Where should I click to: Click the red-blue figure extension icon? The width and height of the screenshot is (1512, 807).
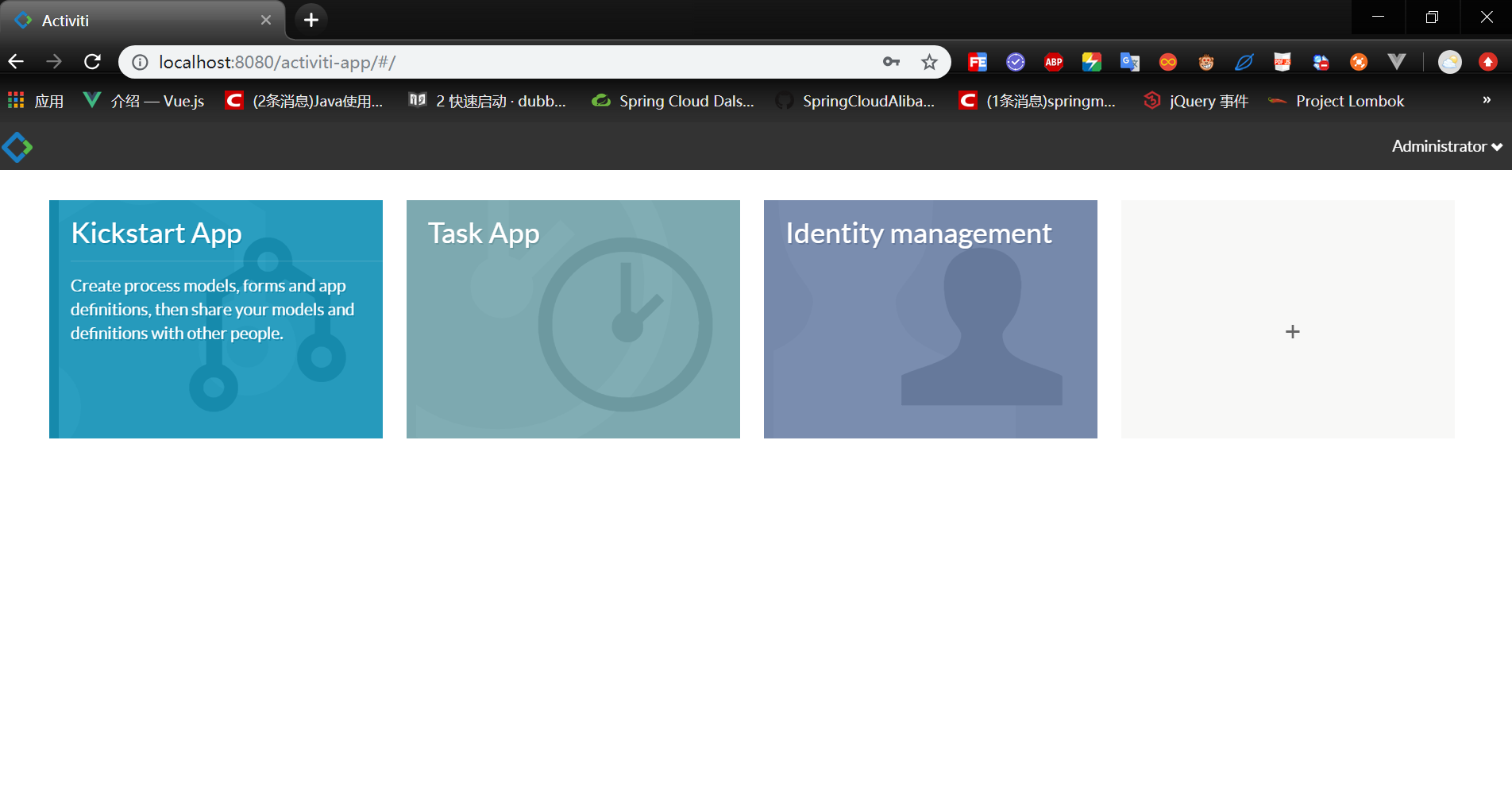click(x=1321, y=62)
